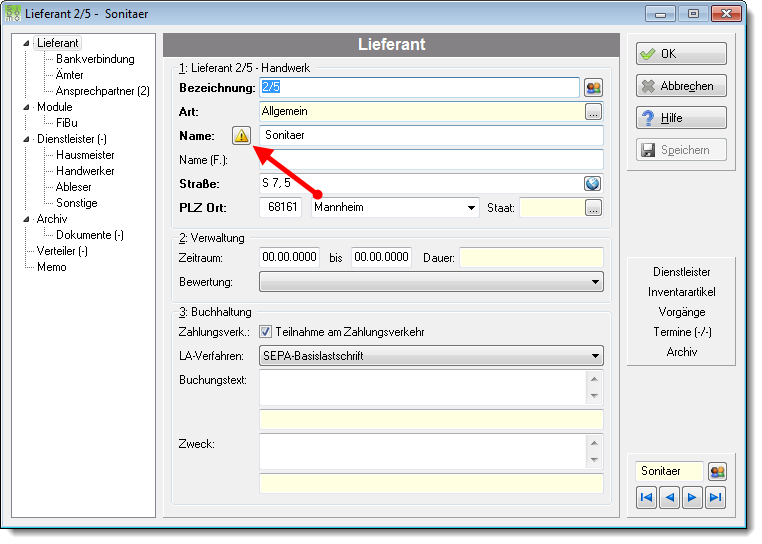Click the Zeitraum start date field
The width and height of the screenshot is (762, 544).
[x=289, y=257]
